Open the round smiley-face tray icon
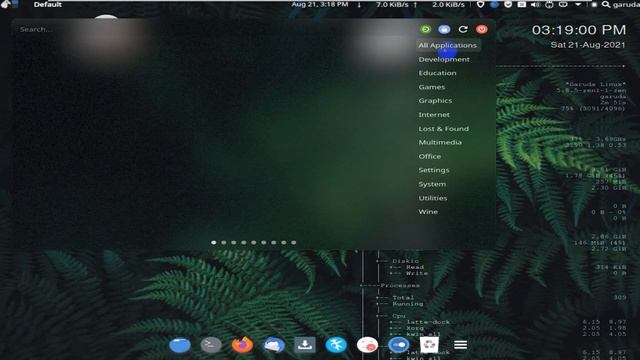Image resolution: width=640 pixels, height=360 pixels. [508, 4]
